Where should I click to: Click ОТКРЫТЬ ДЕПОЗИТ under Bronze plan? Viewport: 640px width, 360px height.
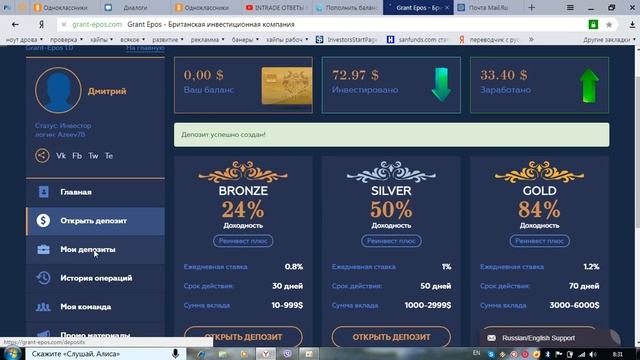[x=243, y=337]
